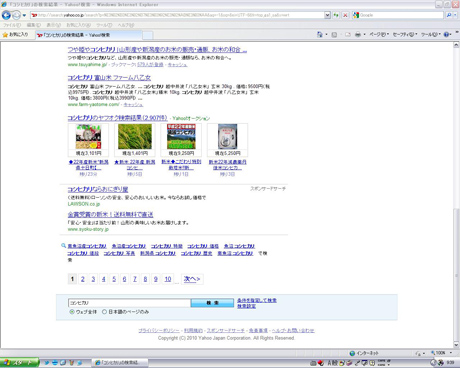Viewport: 460px width, 368px height.
Task: Refresh the page using the green arrows icon
Action: point(336,15)
